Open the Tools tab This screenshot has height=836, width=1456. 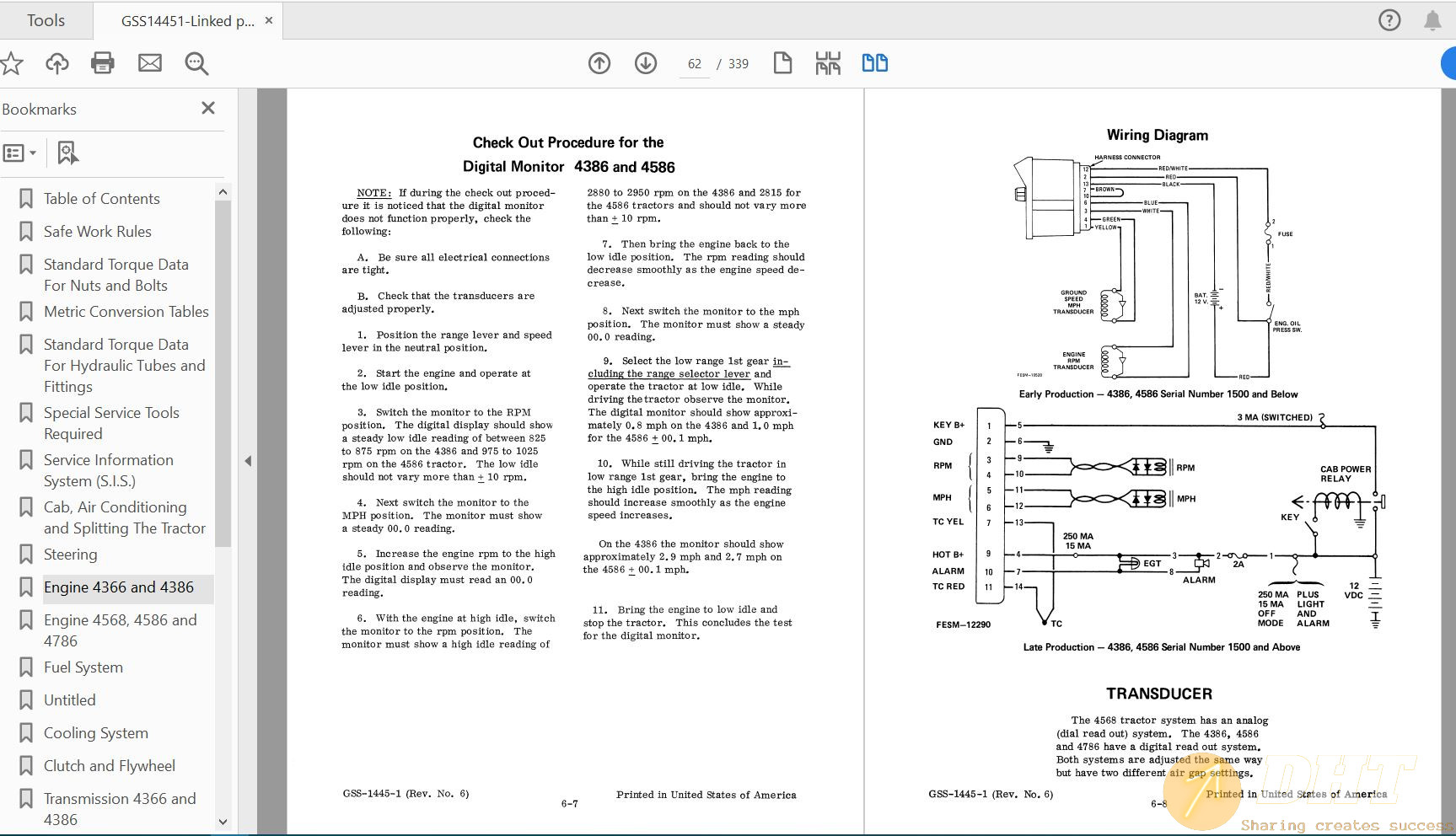(46, 20)
